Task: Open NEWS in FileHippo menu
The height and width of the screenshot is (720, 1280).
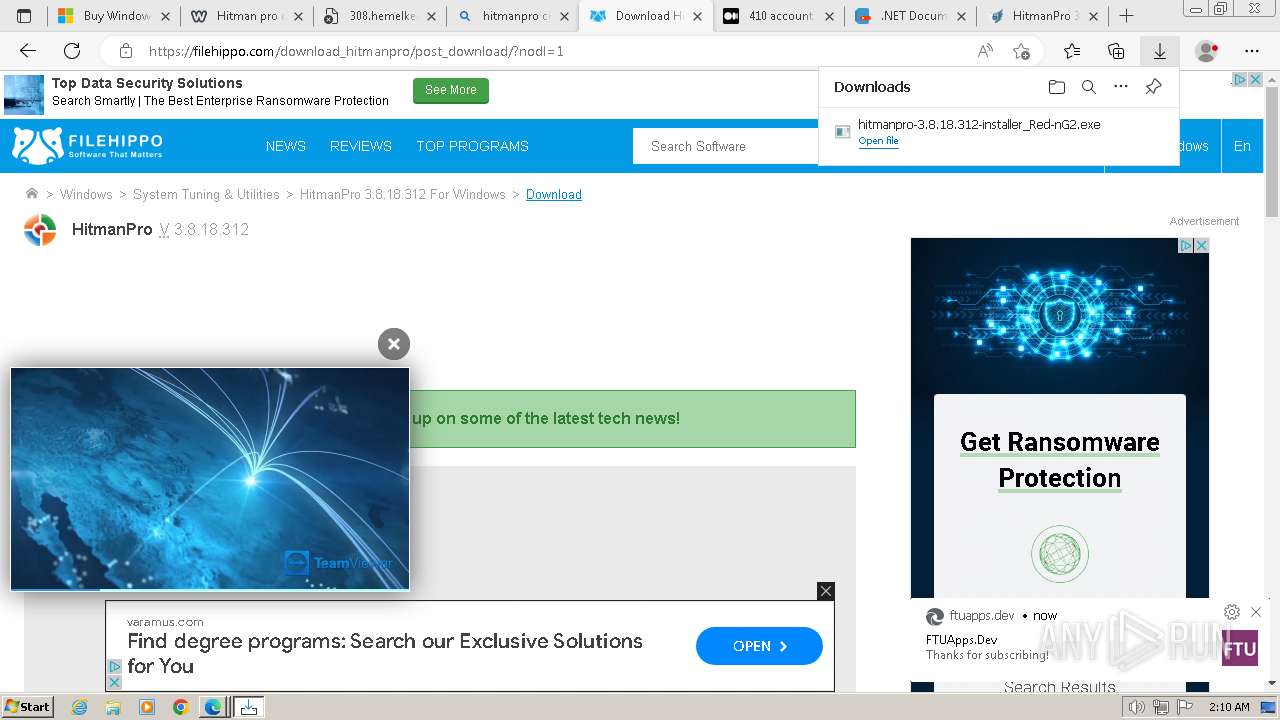Action: [286, 146]
